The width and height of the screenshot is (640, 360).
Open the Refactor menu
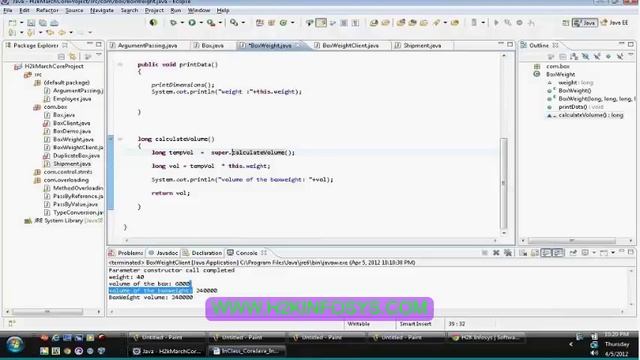point(47,10)
